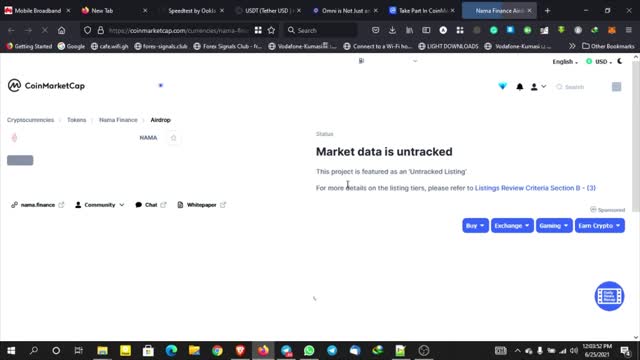Open the diamond rewards icon
Viewport: 640px width, 360px height.
tap(502, 87)
